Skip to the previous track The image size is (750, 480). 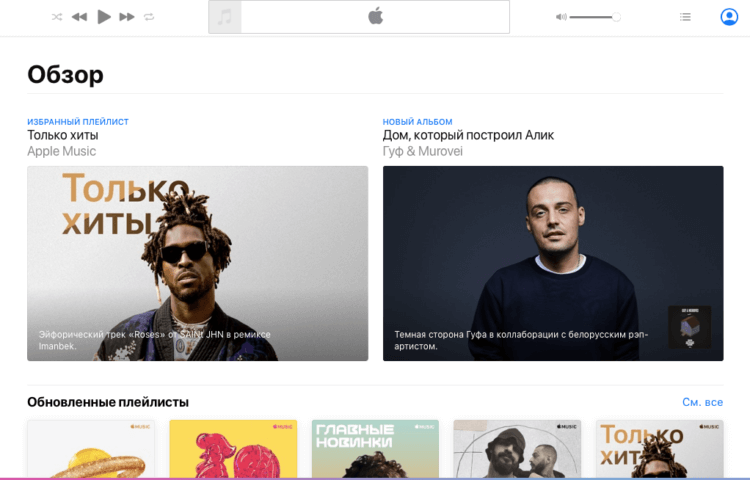[79, 17]
